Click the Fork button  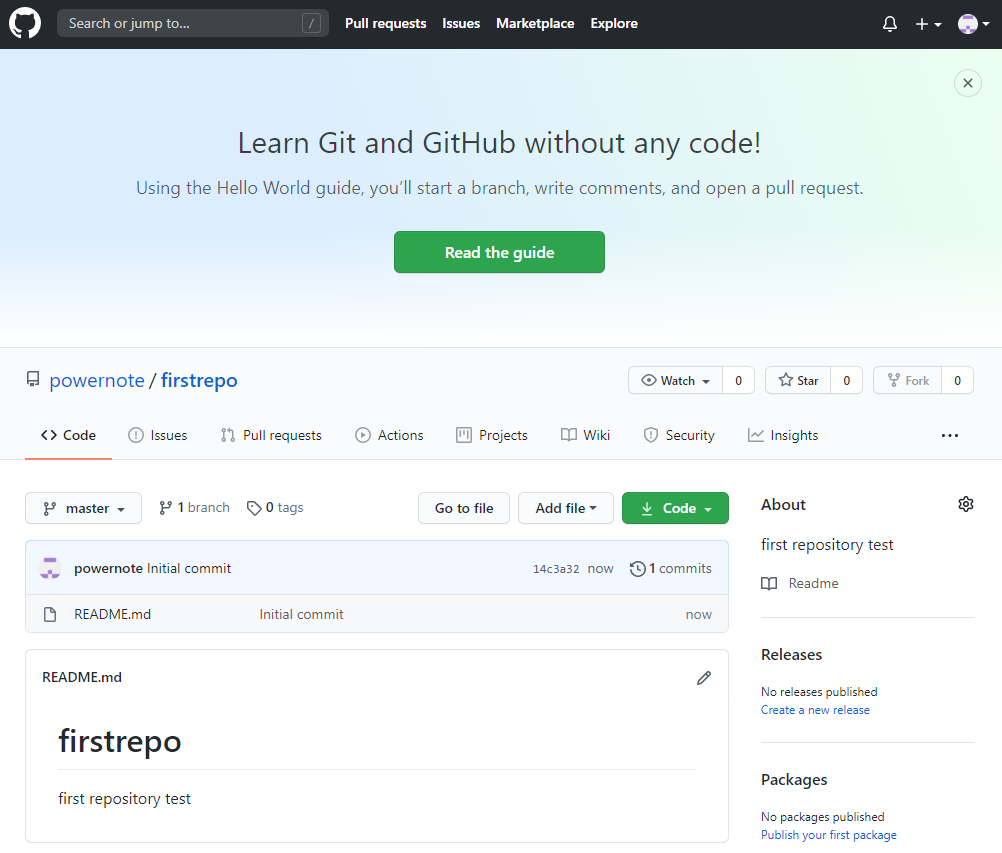(907, 380)
